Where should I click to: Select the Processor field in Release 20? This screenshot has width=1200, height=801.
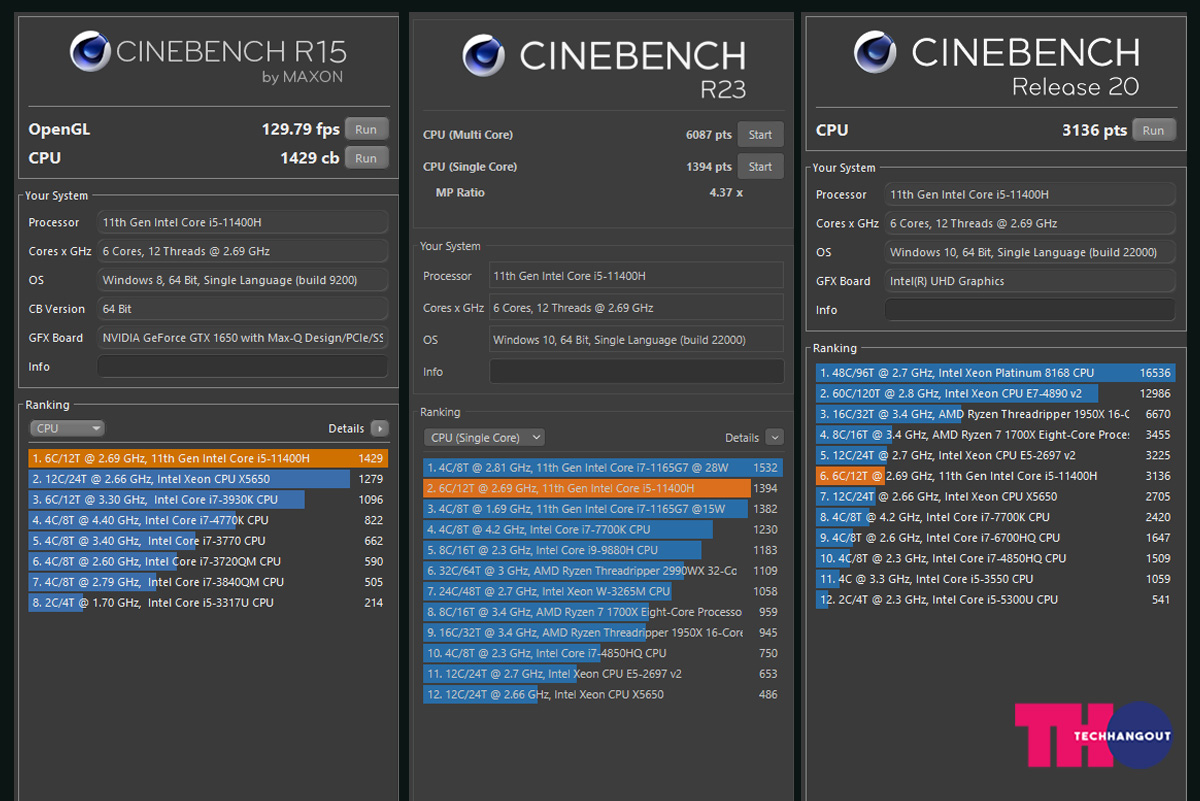[x=1030, y=195]
